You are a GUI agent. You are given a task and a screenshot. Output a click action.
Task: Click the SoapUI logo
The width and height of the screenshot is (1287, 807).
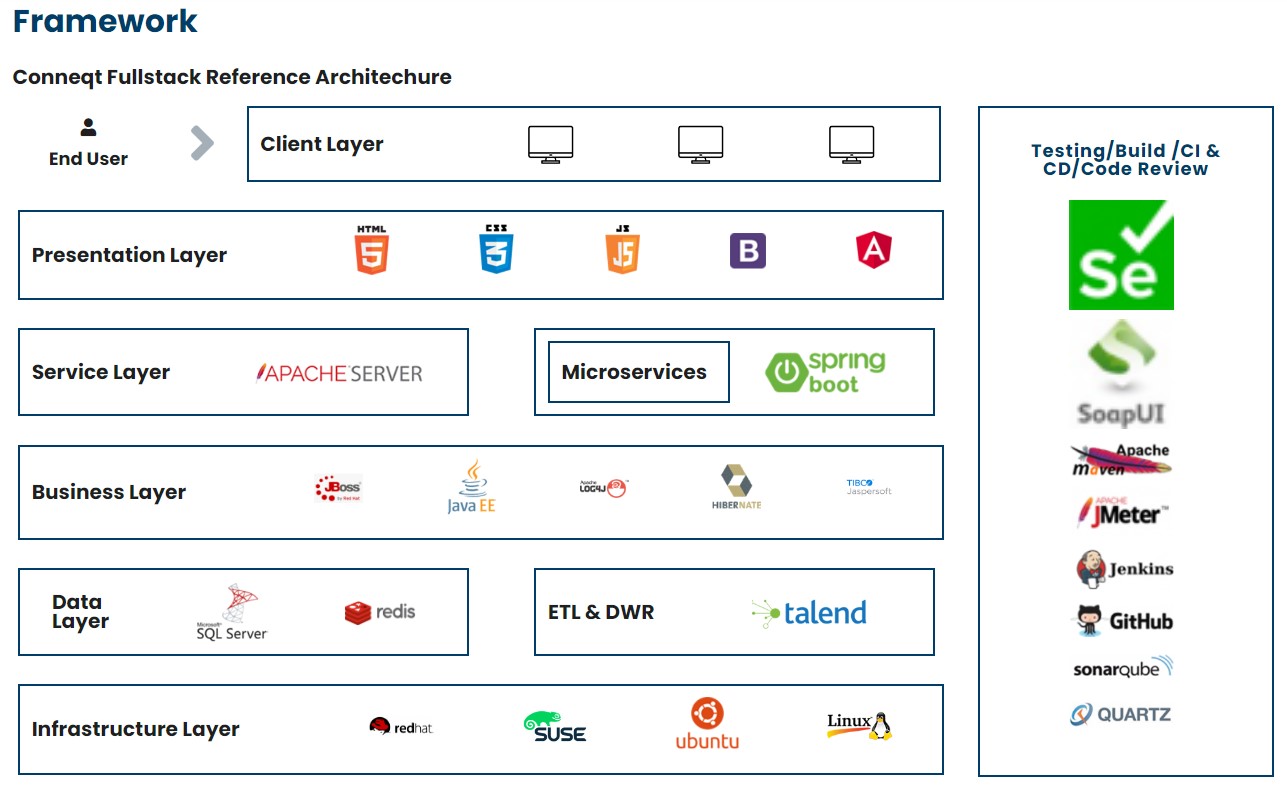point(1121,374)
